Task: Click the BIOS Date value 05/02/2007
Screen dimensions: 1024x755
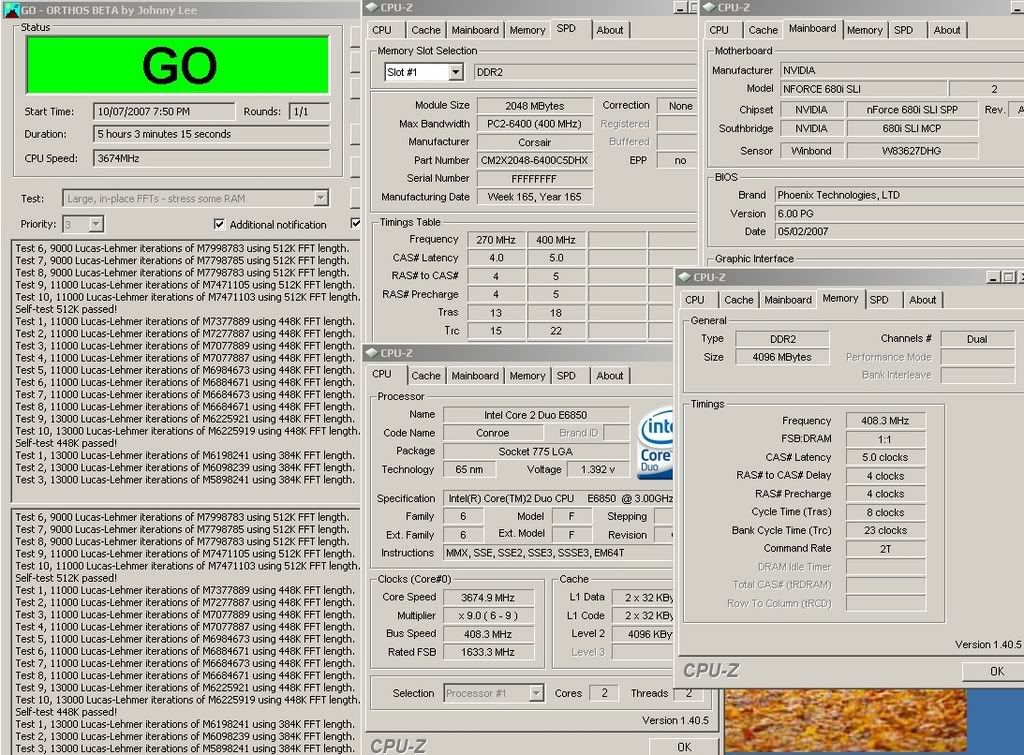Action: point(899,231)
